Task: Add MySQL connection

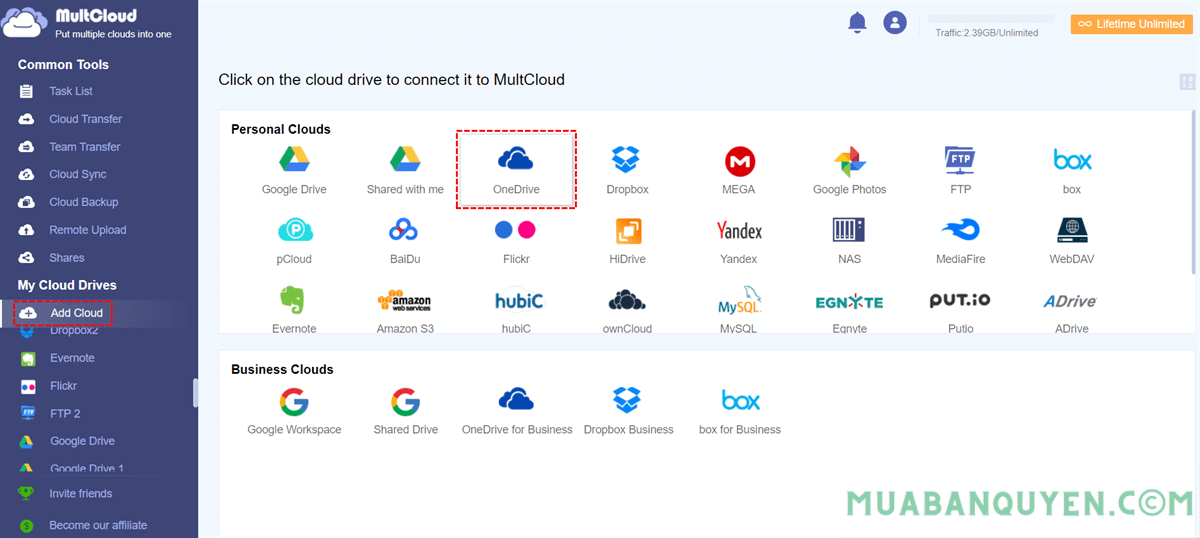Action: click(739, 301)
